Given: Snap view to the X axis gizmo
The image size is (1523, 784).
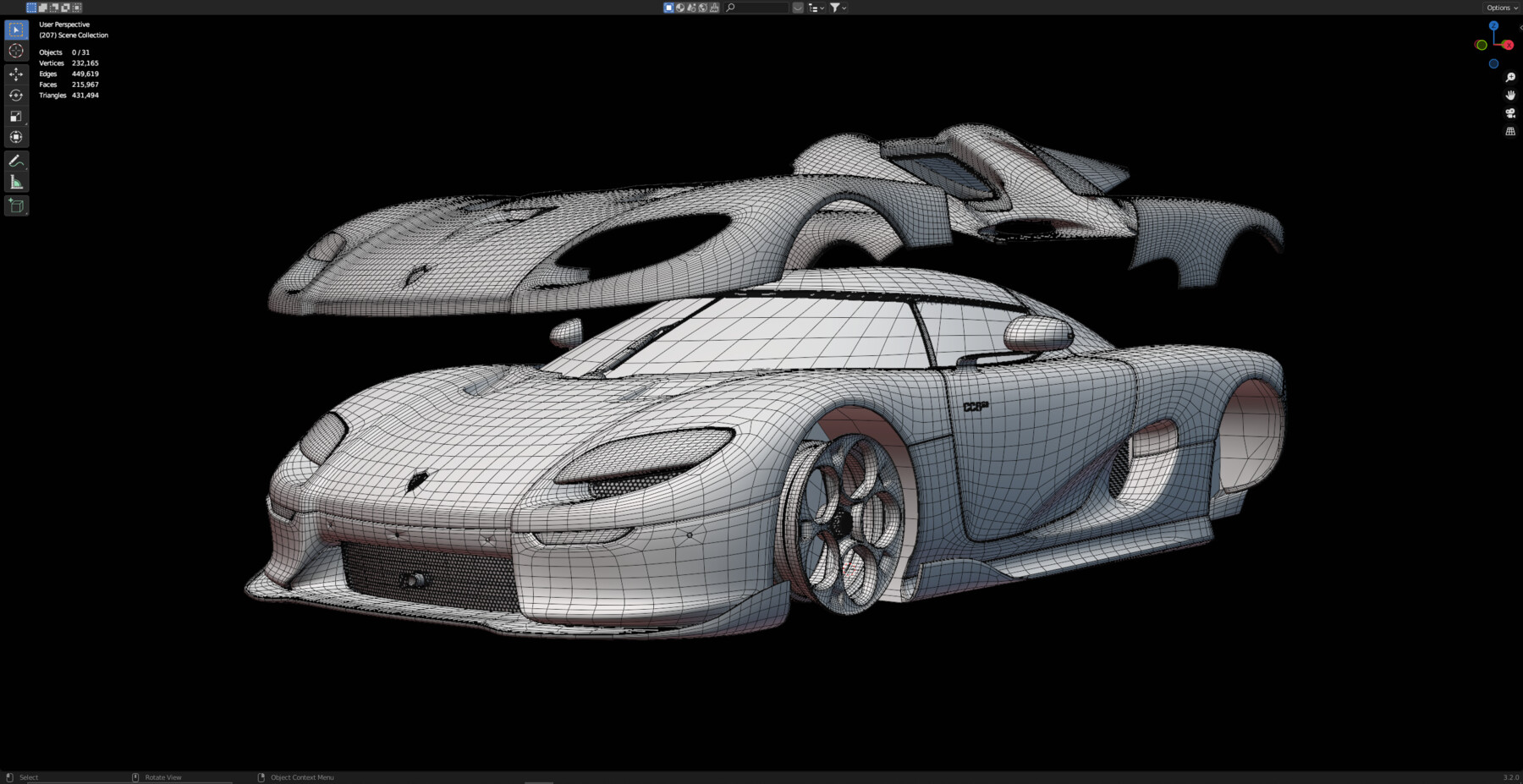Looking at the screenshot, I should pos(1508,45).
